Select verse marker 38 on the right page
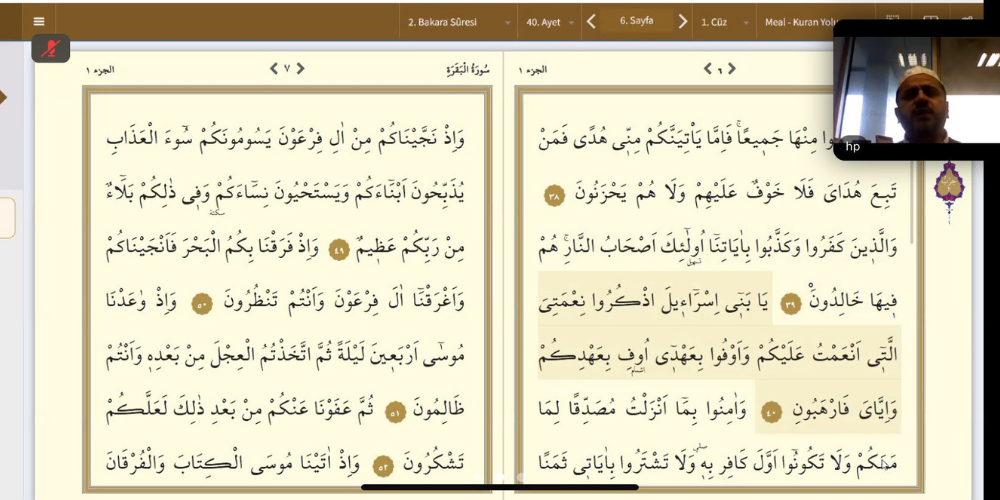 pyautogui.click(x=555, y=192)
